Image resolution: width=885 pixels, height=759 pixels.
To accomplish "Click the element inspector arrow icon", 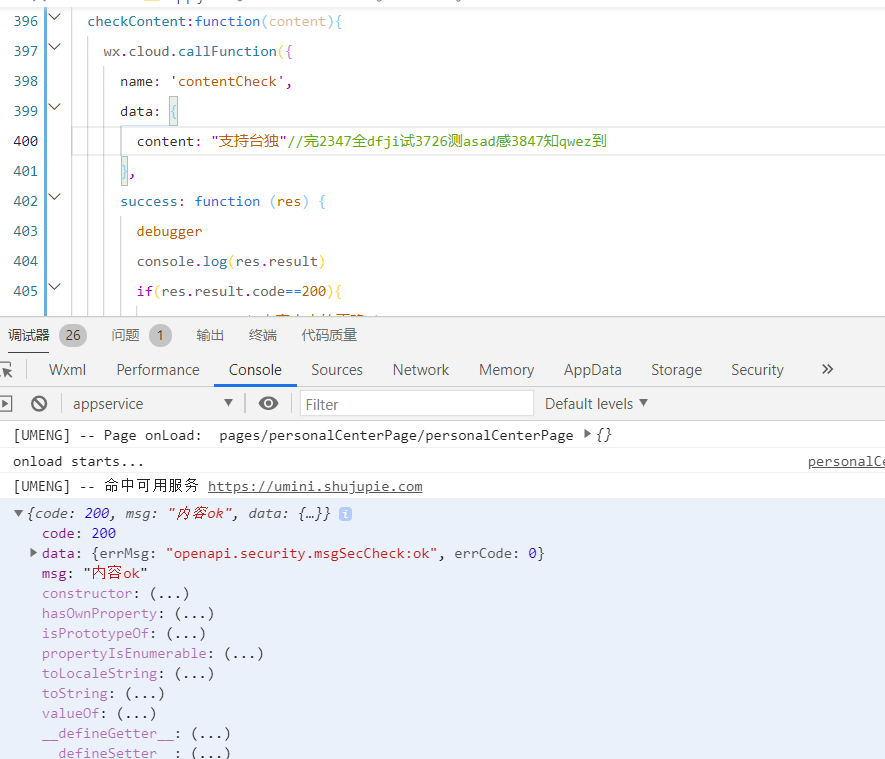I will (x=6, y=370).
